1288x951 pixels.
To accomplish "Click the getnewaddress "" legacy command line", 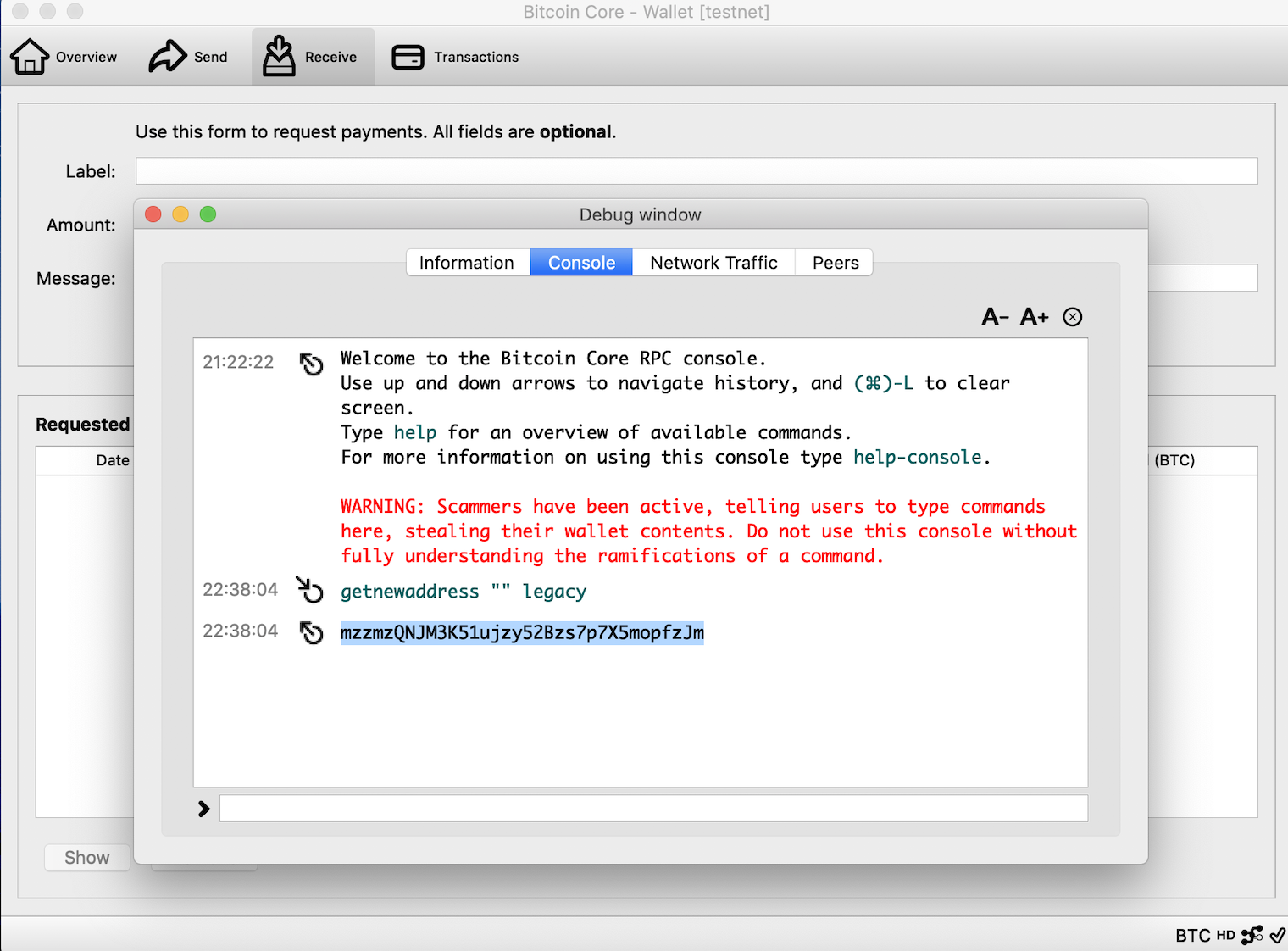I will point(464,592).
